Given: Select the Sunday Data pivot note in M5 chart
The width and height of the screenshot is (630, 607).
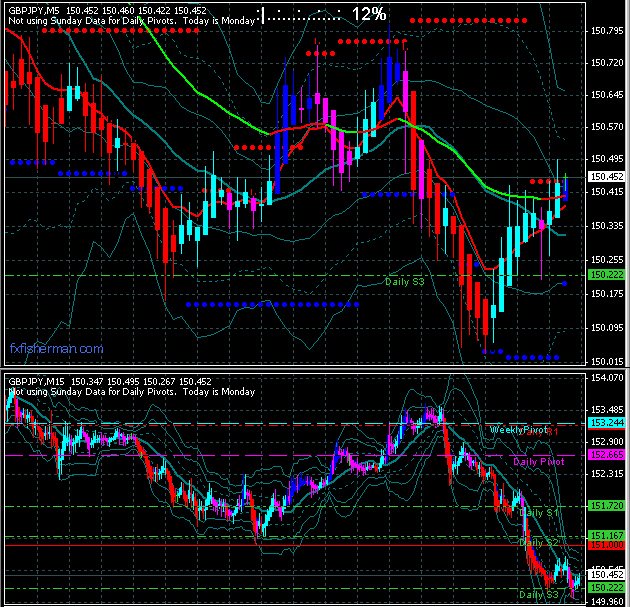Looking at the screenshot, I should (x=131, y=20).
